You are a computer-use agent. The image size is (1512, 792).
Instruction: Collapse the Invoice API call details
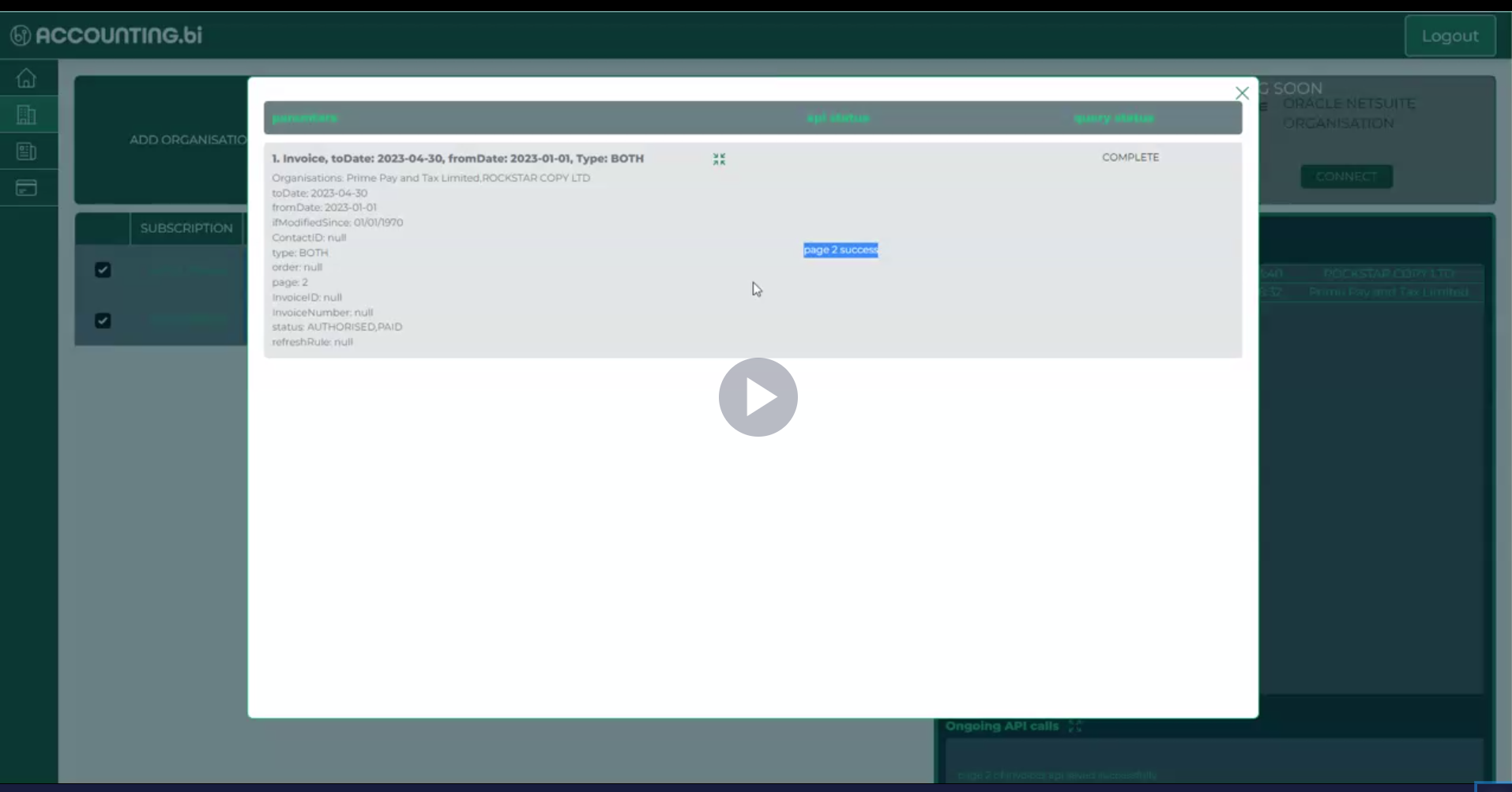[x=718, y=158]
